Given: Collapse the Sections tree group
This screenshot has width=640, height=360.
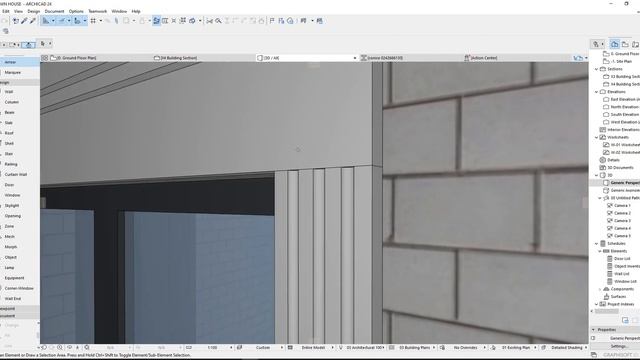Looking at the screenshot, I should pyautogui.click(x=596, y=69).
